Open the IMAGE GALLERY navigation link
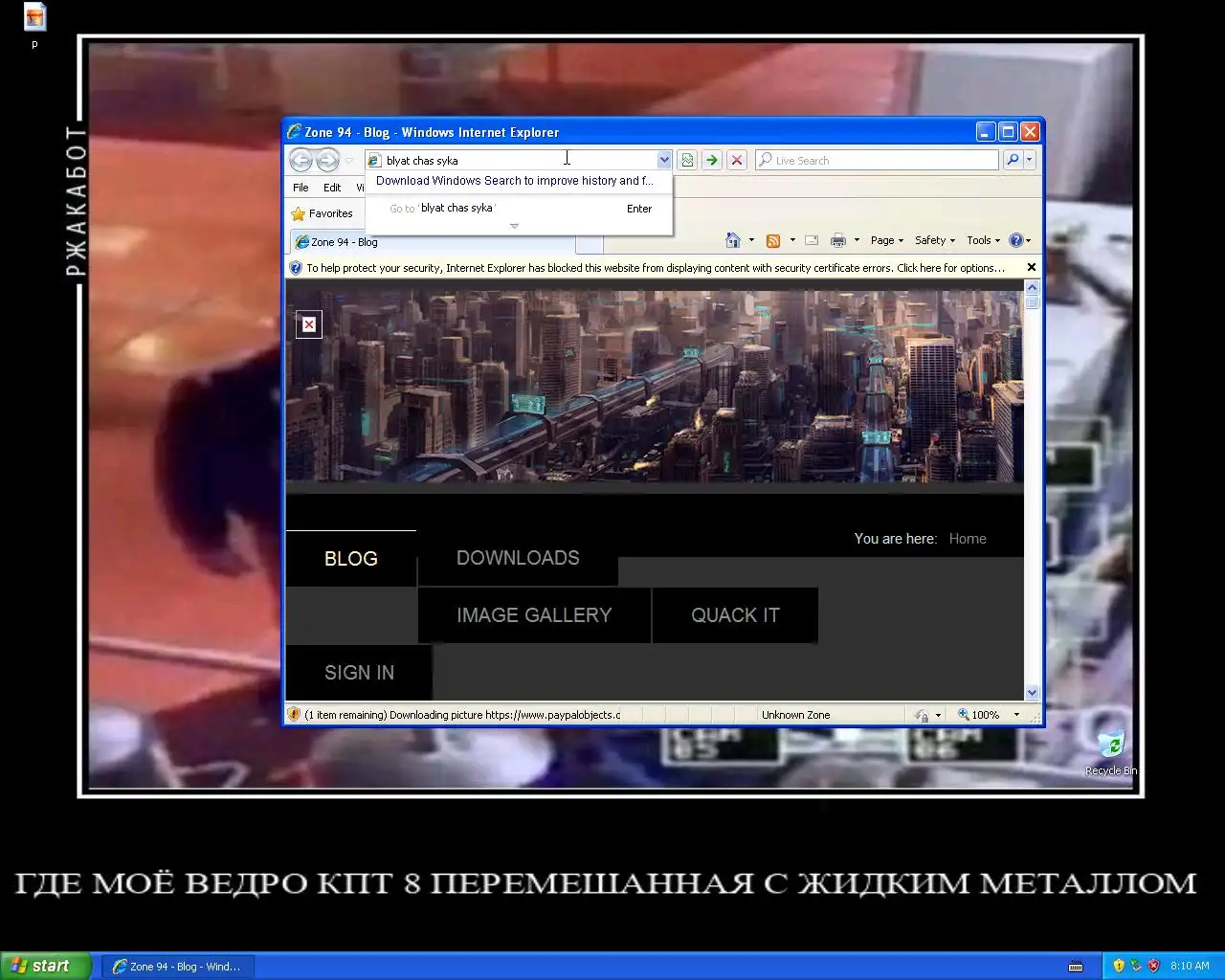Image resolution: width=1225 pixels, height=980 pixels. [x=534, y=615]
